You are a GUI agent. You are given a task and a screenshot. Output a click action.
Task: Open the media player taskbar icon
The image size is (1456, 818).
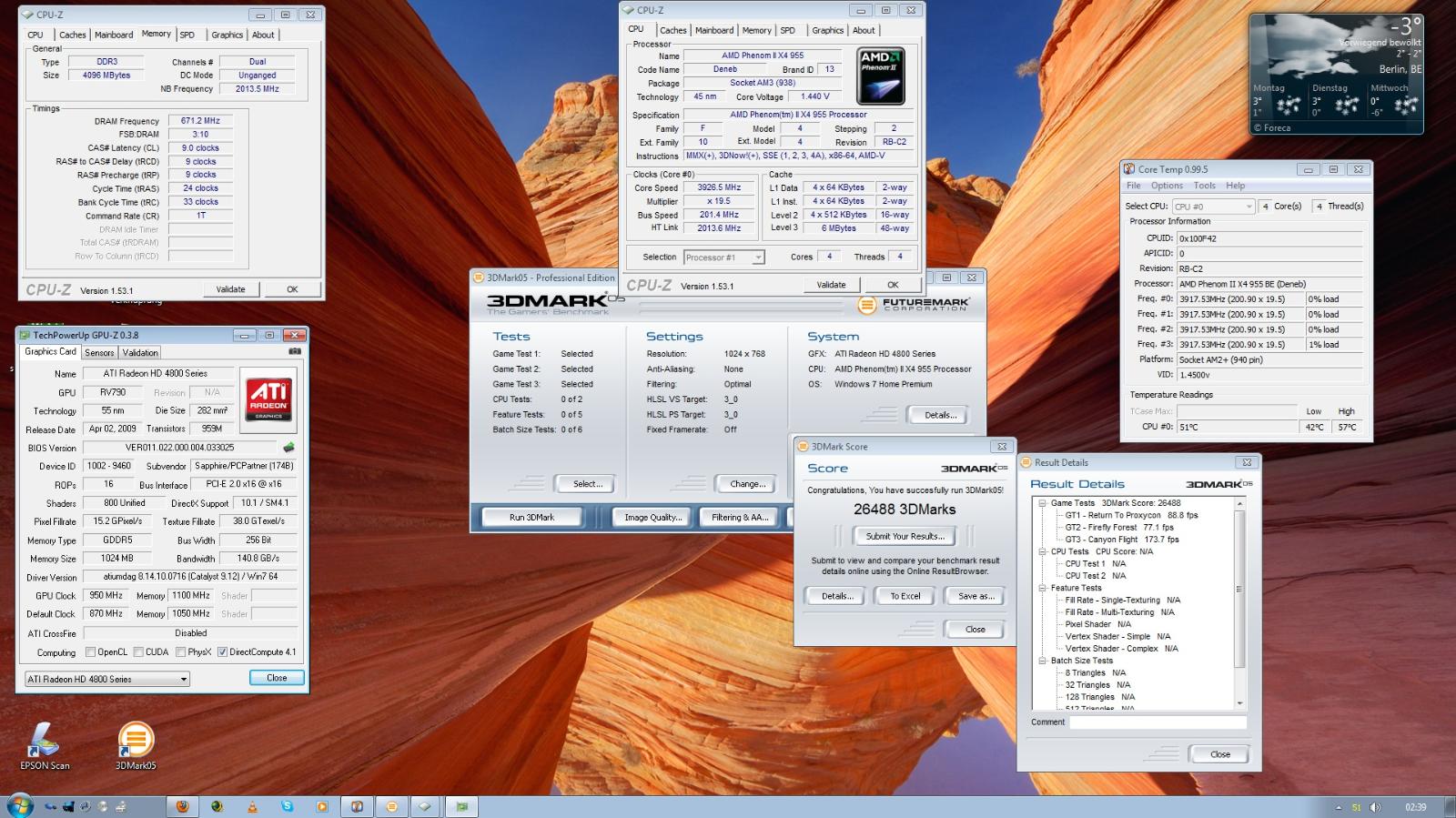pos(321,806)
